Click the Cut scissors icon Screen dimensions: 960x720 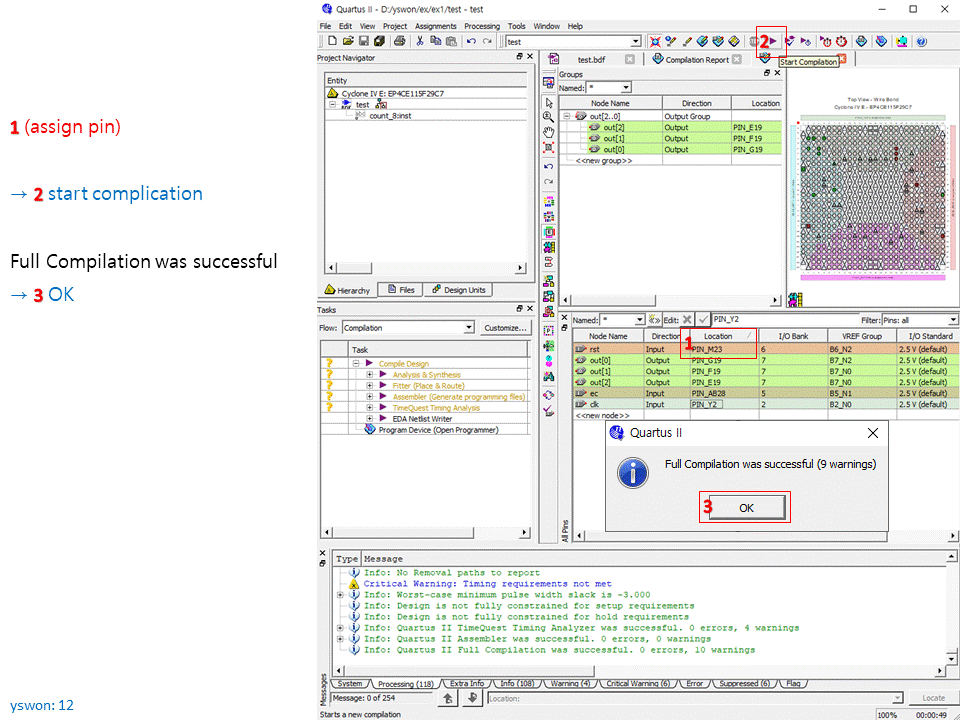[x=420, y=41]
